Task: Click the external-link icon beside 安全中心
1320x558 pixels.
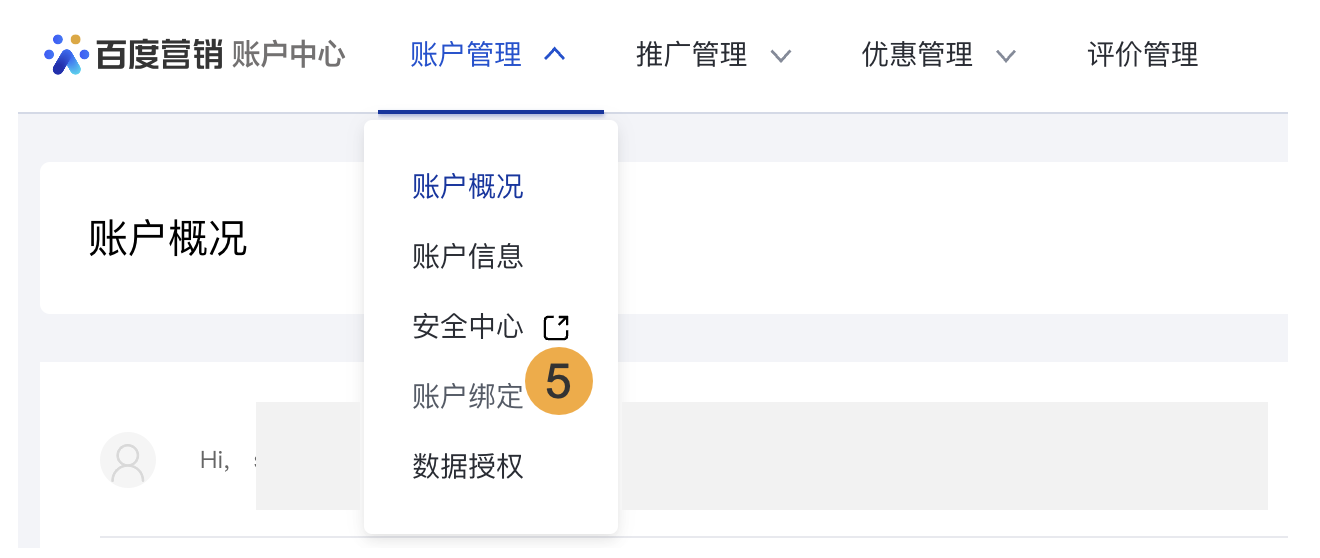Action: point(556,327)
